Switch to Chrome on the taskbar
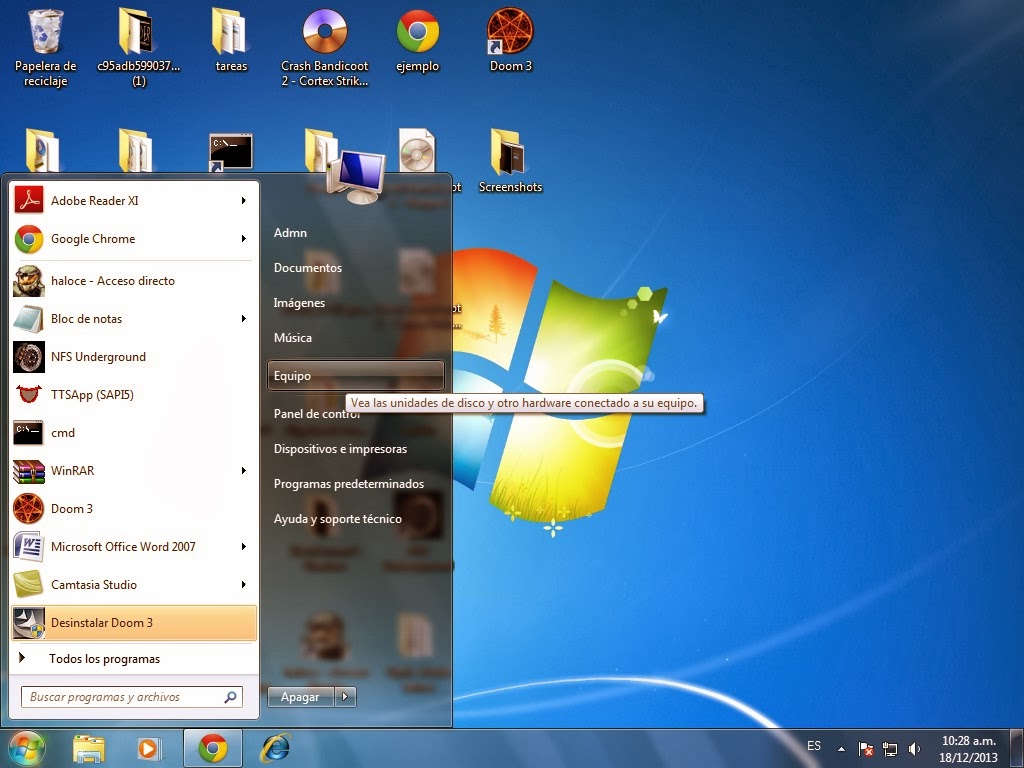The image size is (1024, 768). click(x=213, y=748)
